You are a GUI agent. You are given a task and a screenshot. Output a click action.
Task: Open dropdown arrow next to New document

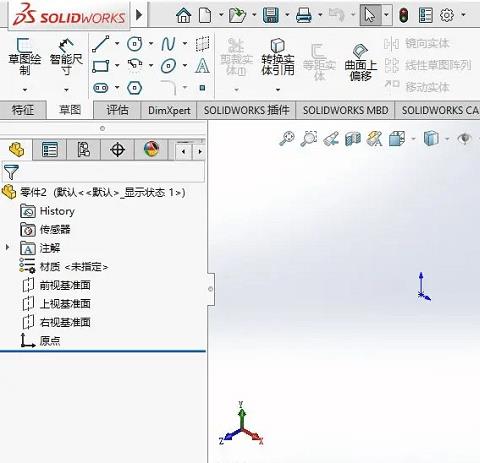pyautogui.click(x=221, y=15)
